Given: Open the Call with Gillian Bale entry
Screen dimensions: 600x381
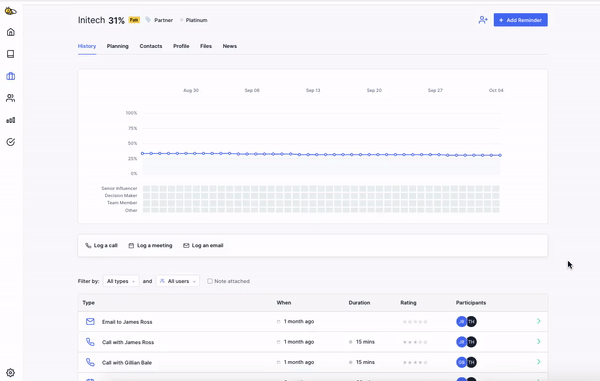Looking at the screenshot, I should coord(313,362).
